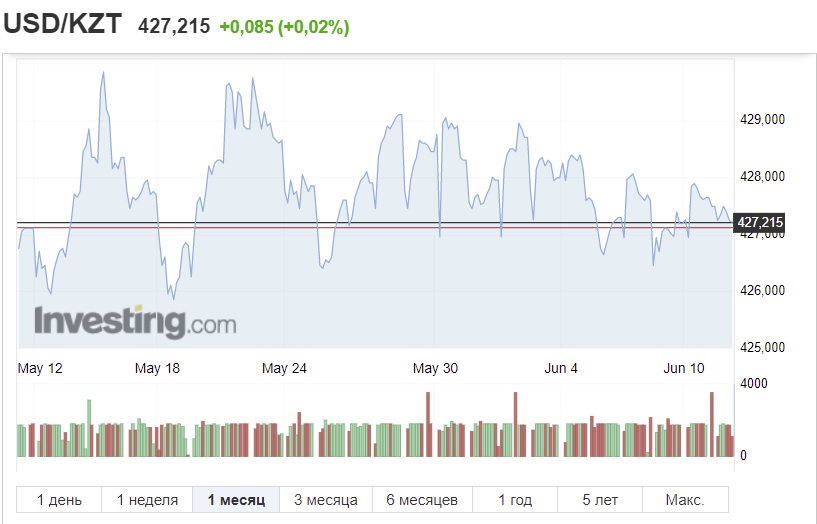Image resolution: width=817 pixels, height=524 pixels.
Task: Select the Jun 4 date marker
Action: pyautogui.click(x=561, y=368)
